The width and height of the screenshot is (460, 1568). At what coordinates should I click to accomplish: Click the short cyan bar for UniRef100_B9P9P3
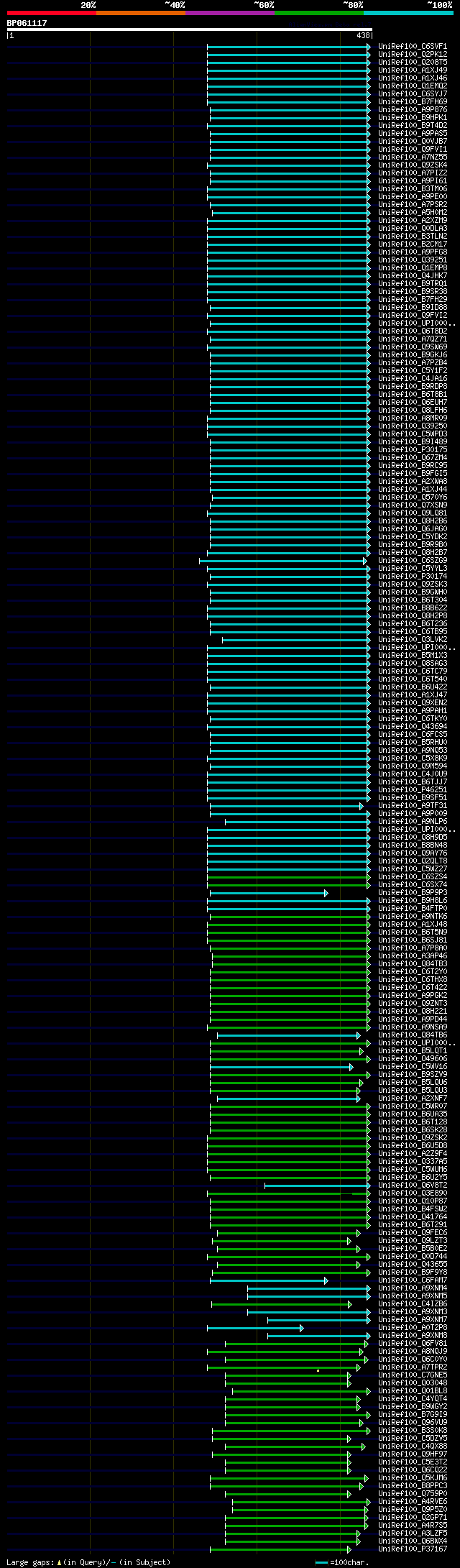(x=269, y=893)
